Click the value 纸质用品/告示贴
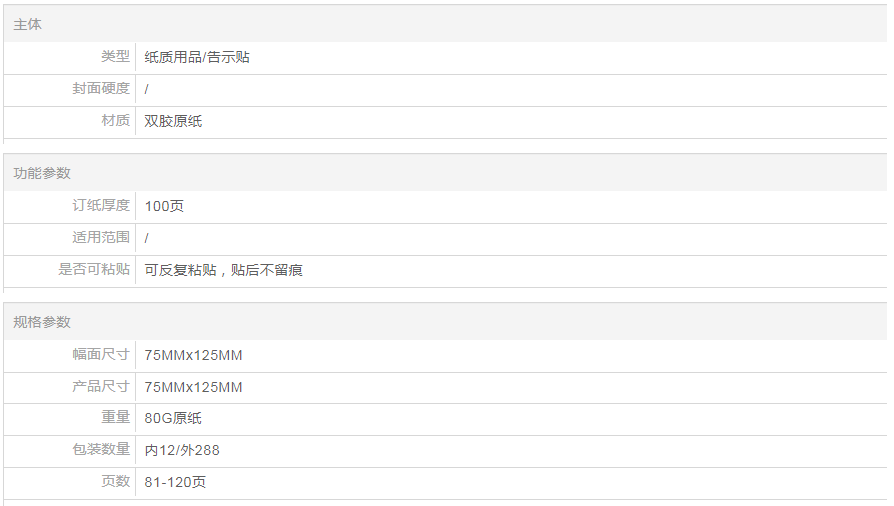This screenshot has height=506, width=894. coord(197,57)
